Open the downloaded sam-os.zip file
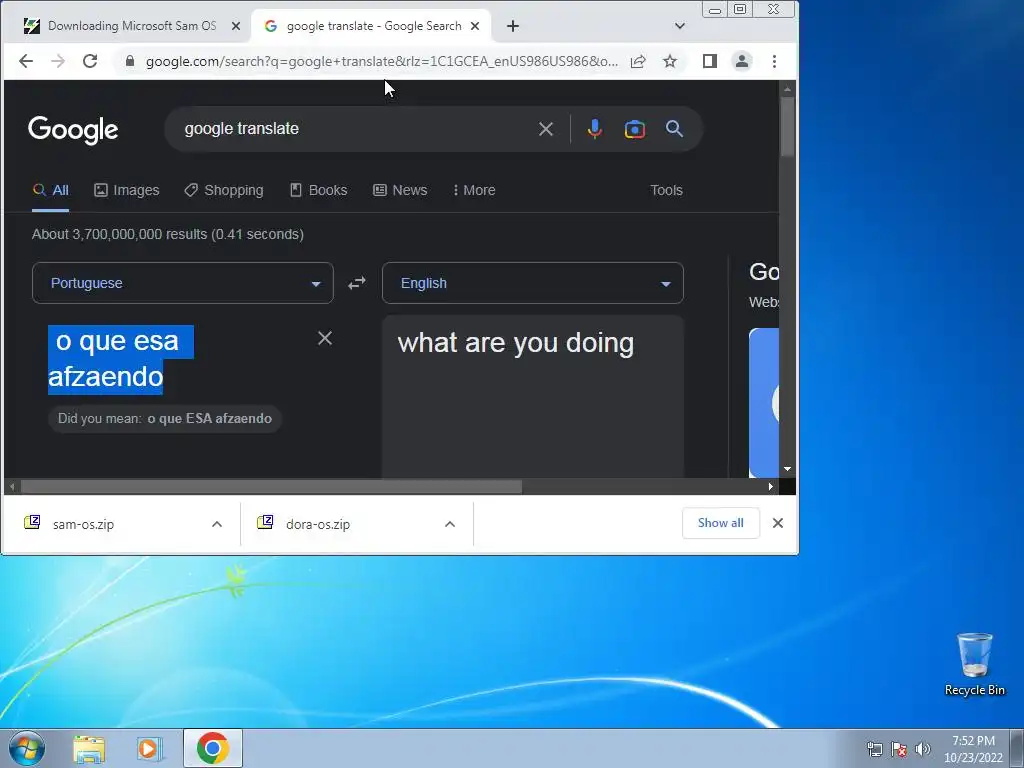1024x768 pixels. pos(83,524)
